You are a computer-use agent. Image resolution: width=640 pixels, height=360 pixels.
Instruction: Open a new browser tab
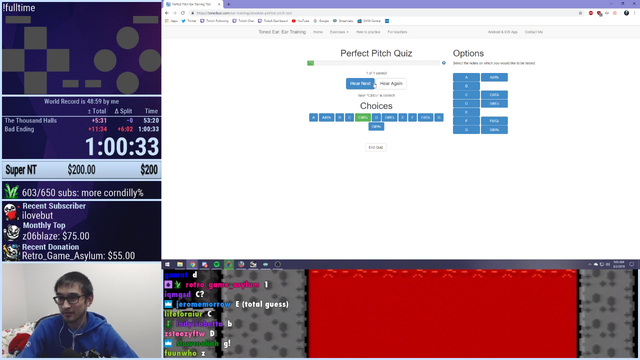coord(228,4)
